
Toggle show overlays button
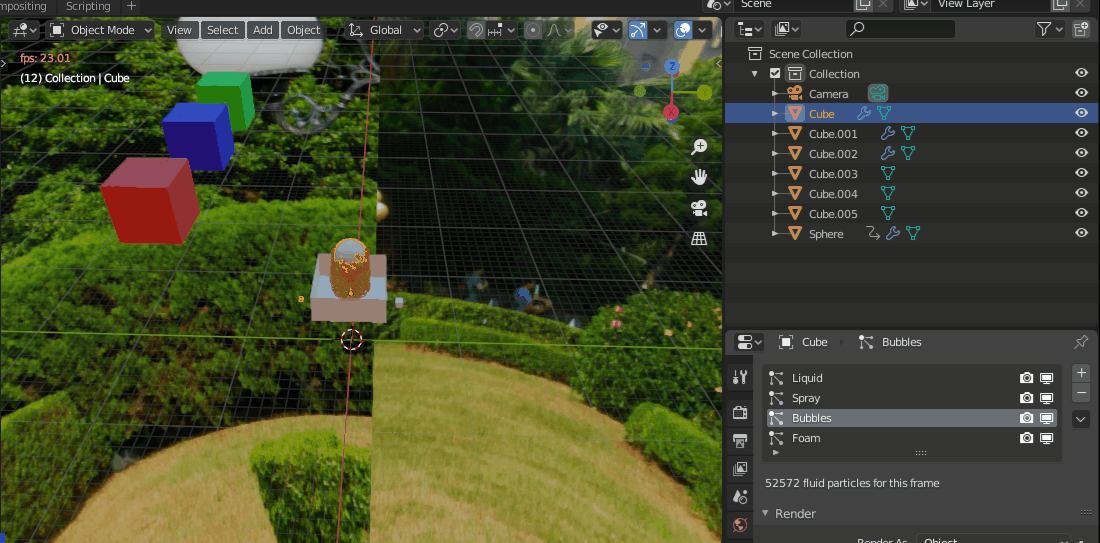(683, 30)
